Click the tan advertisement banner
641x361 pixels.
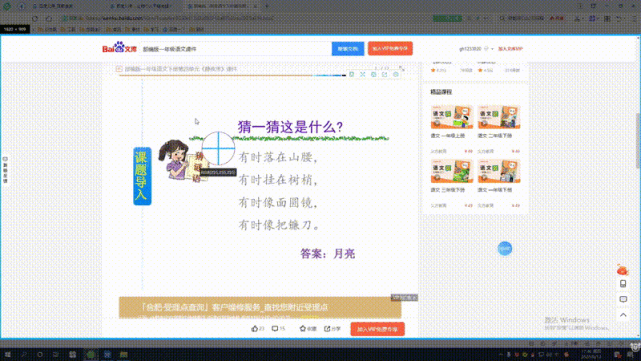[260, 307]
